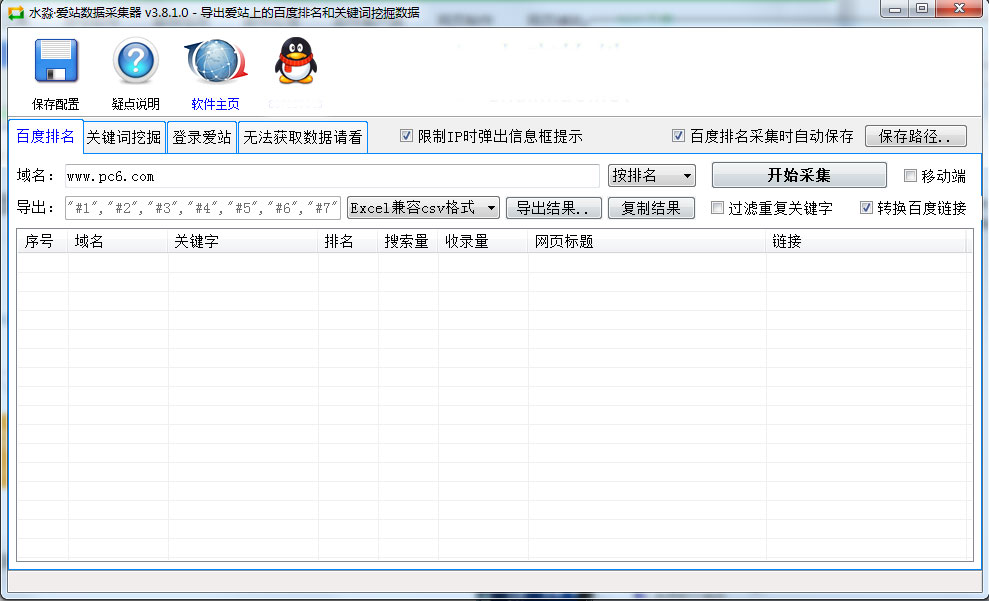Open the 无法获取数据请看 tab

[x=303, y=137]
